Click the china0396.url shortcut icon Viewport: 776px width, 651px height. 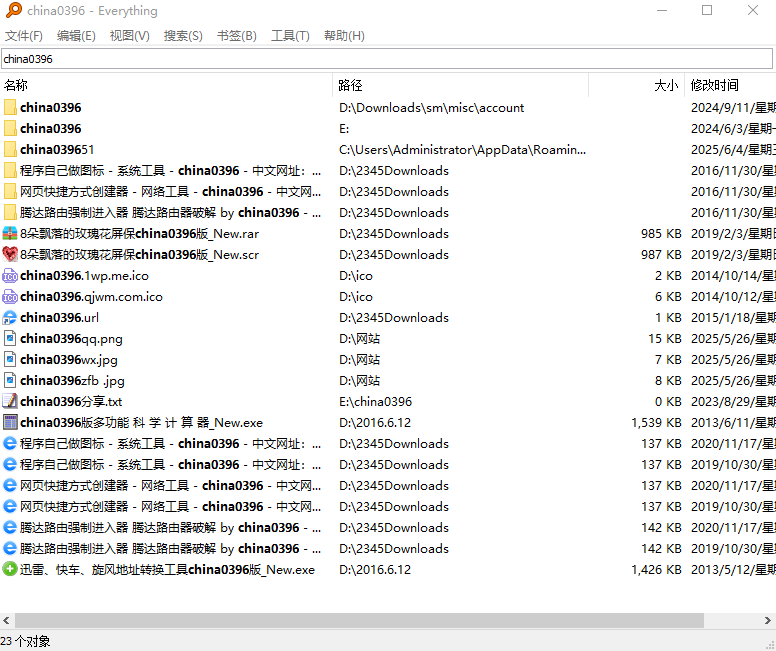click(x=10, y=318)
